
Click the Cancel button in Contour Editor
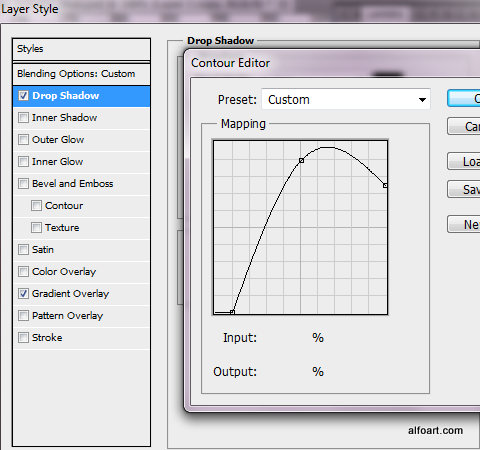464,126
